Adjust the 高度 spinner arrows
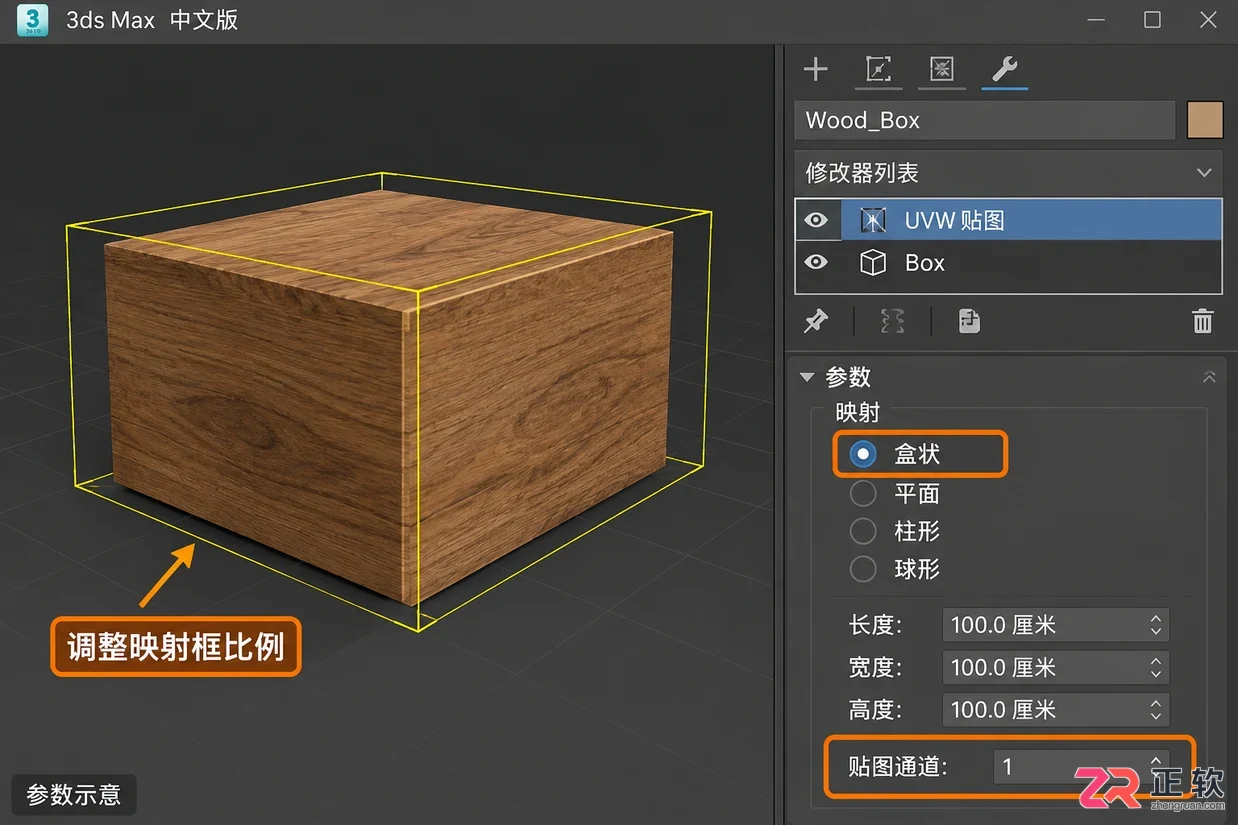This screenshot has width=1238, height=825. [1156, 710]
